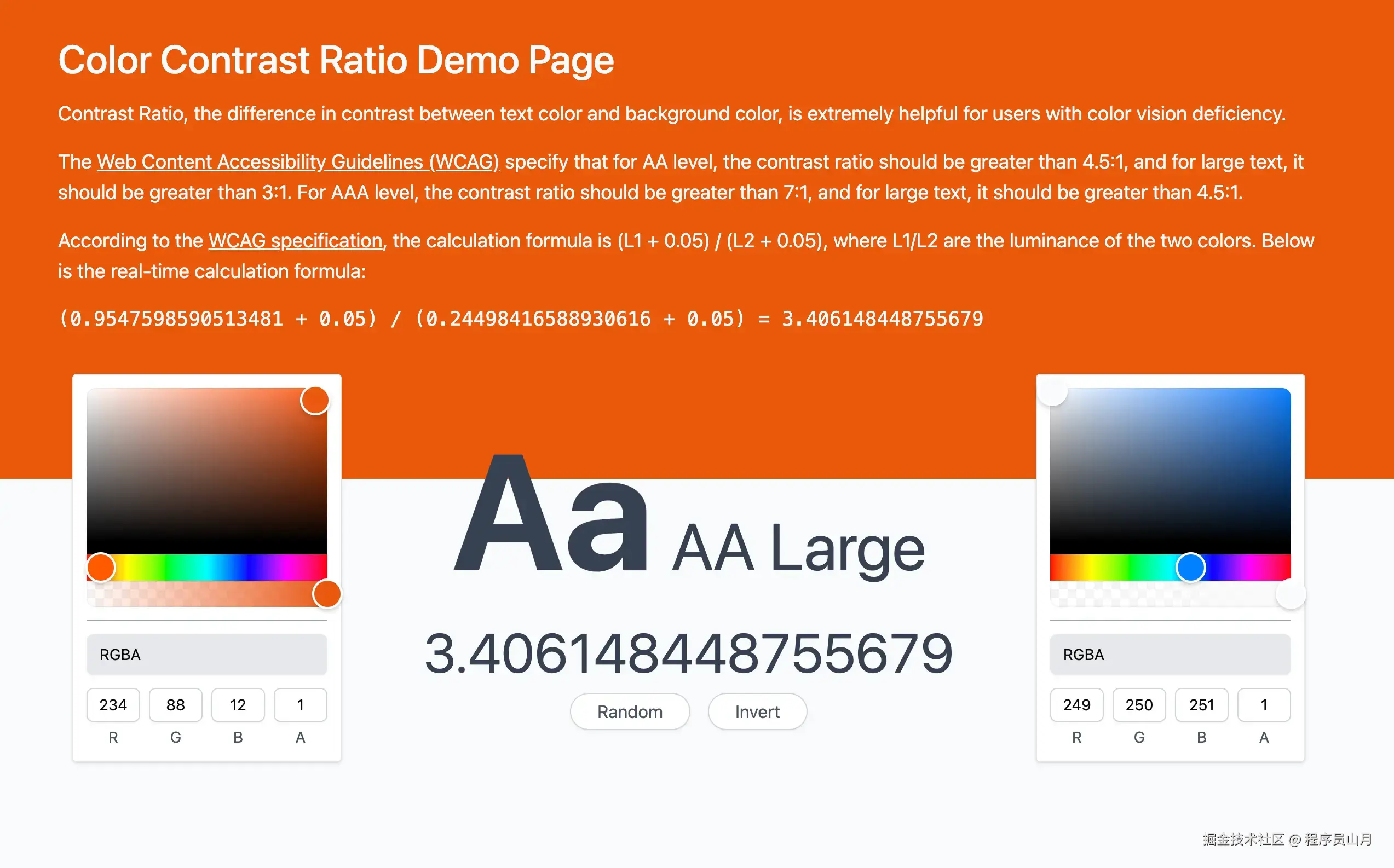Click the left picker's green value field 88
This screenshot has width=1394, height=868.
[x=176, y=704]
